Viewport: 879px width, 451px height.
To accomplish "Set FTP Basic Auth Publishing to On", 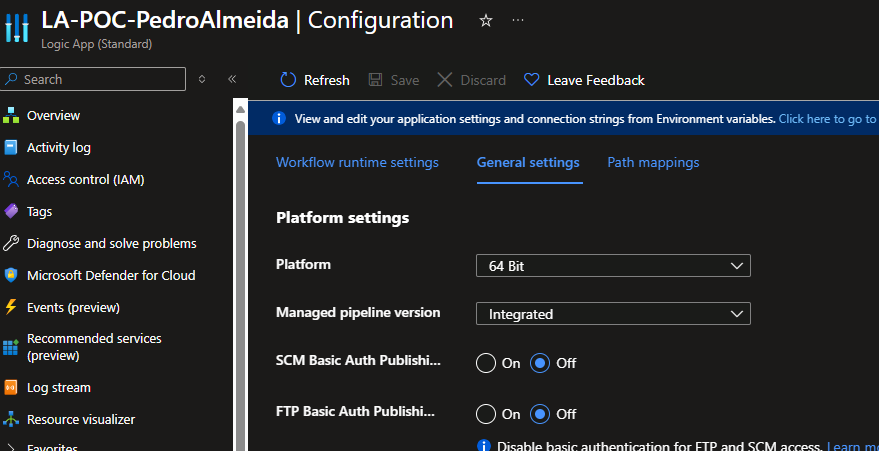I will [486, 413].
